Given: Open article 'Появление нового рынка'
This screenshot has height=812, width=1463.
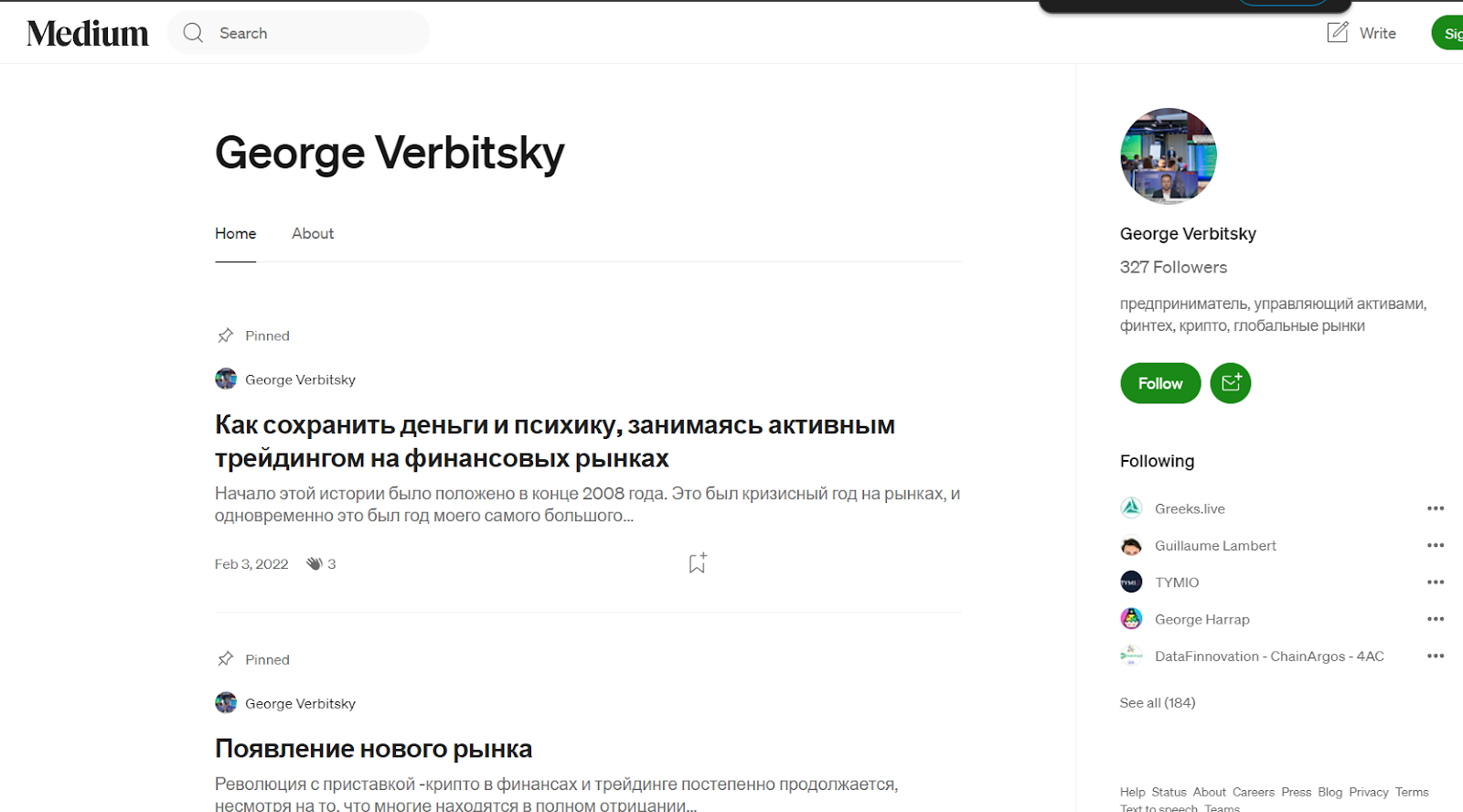Looking at the screenshot, I should [373, 748].
